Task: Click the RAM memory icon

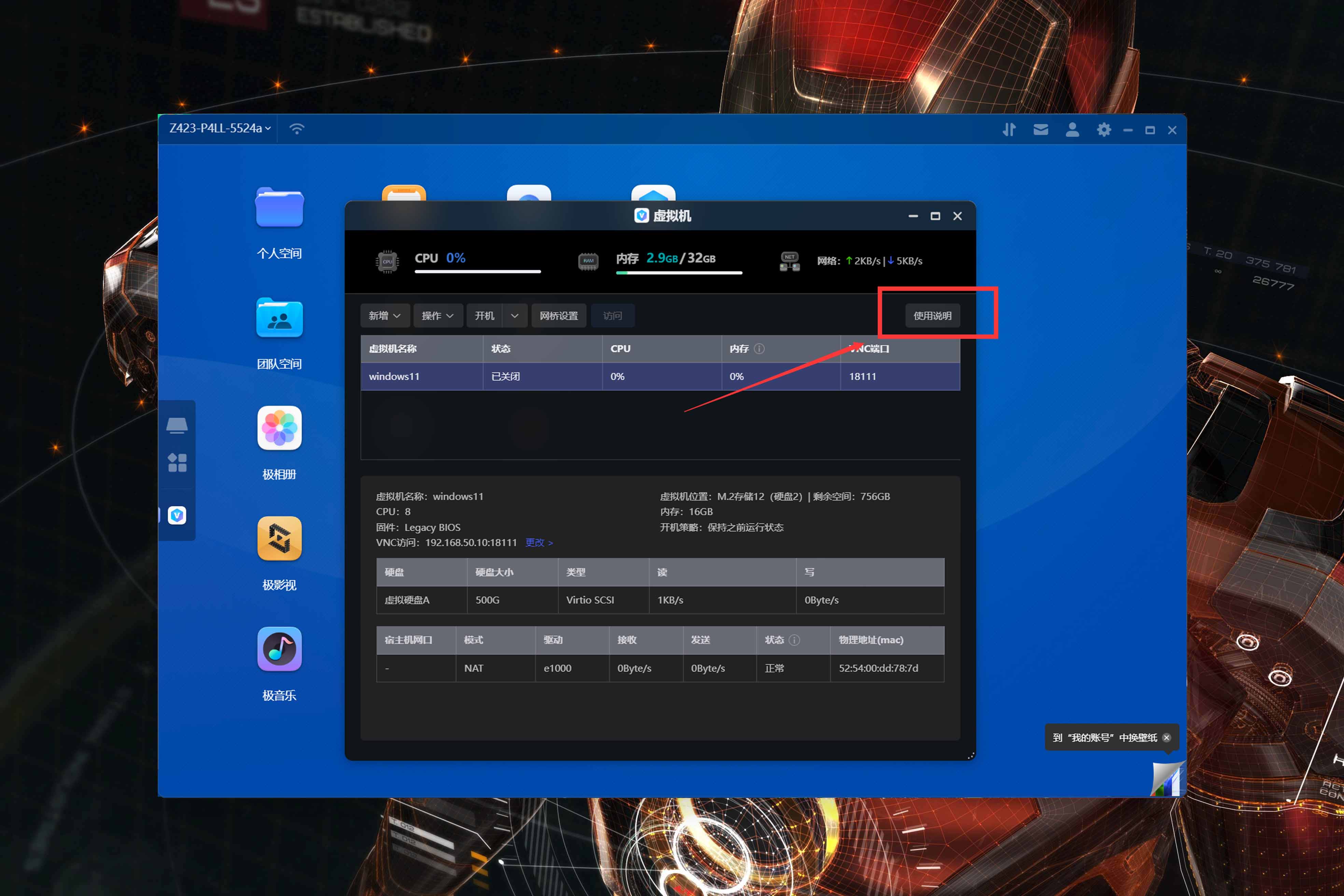Action: pyautogui.click(x=588, y=261)
